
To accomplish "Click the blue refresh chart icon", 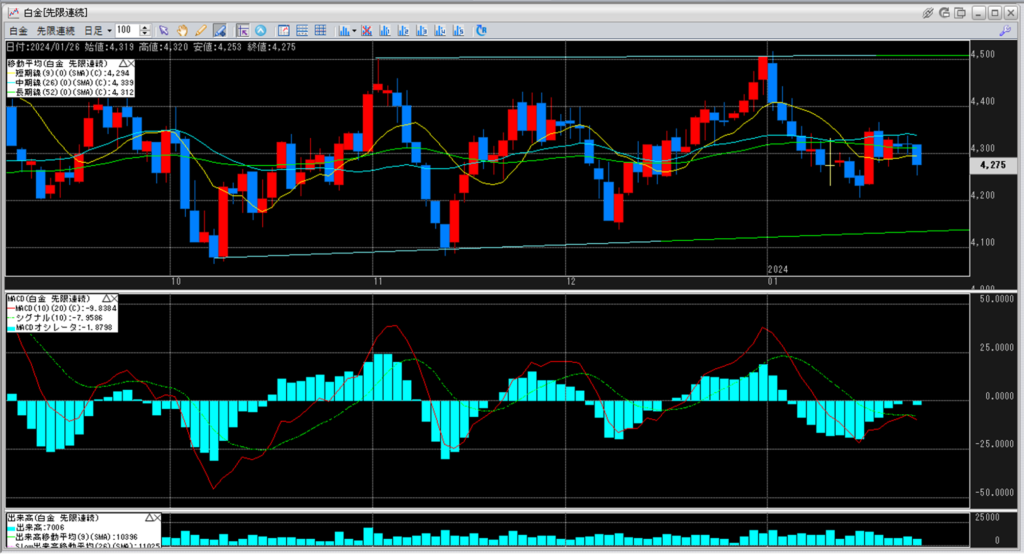I will tap(481, 31).
